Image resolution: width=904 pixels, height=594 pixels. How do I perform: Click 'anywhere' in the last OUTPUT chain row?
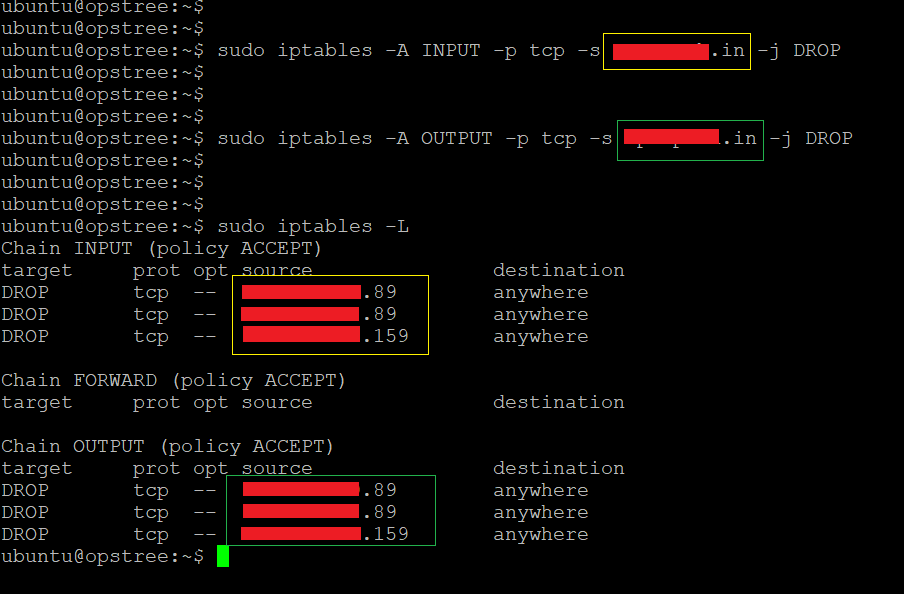(540, 534)
